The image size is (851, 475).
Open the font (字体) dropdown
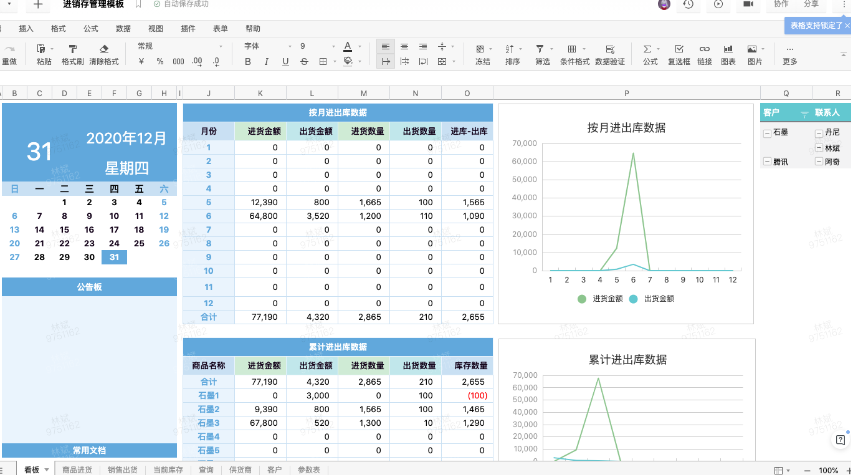click(x=268, y=47)
